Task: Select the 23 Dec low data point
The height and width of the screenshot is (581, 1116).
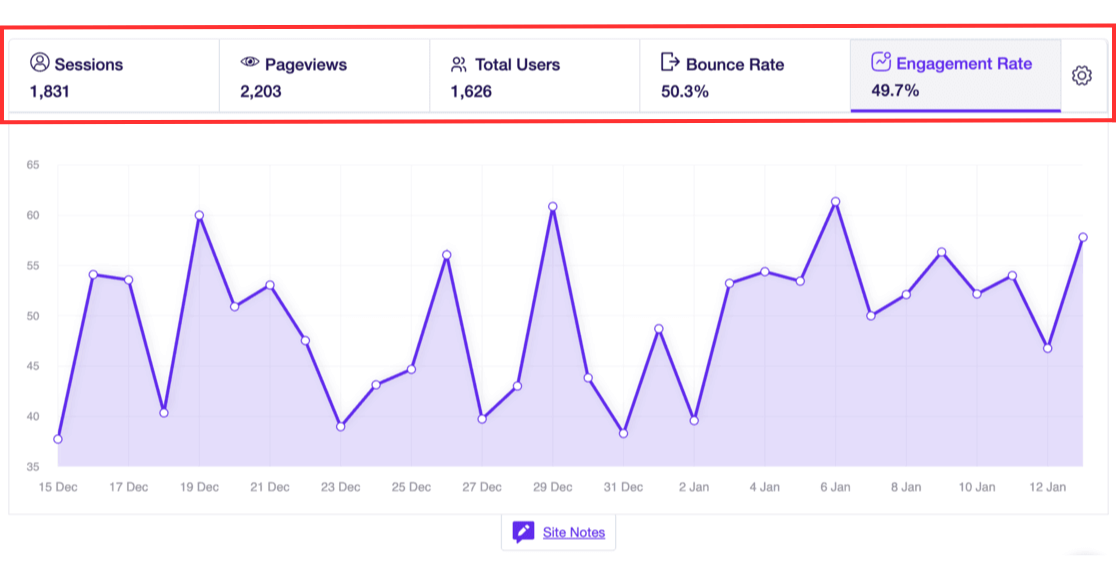Action: coord(341,426)
